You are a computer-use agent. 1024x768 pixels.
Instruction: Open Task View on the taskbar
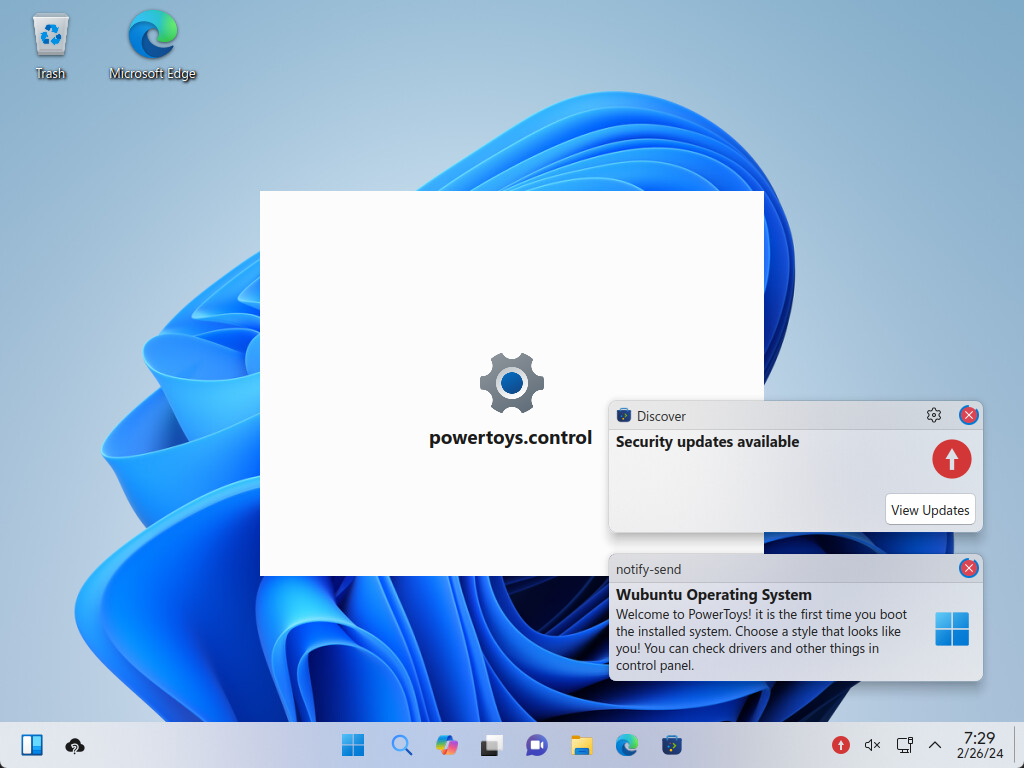[491, 745]
